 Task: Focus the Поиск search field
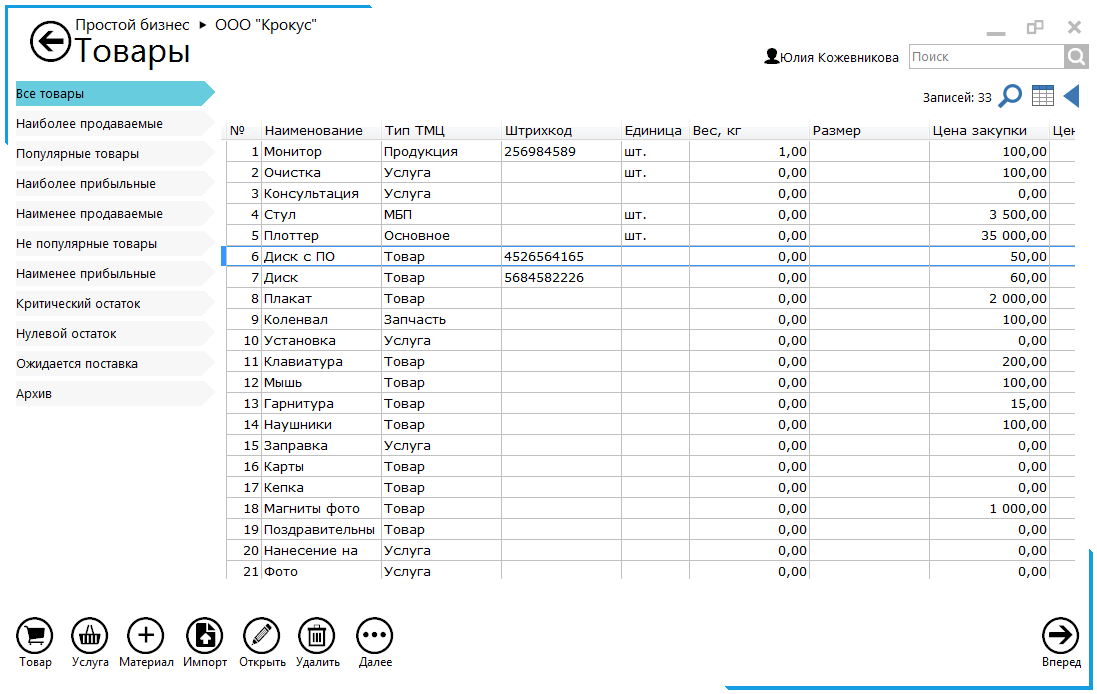(x=986, y=57)
